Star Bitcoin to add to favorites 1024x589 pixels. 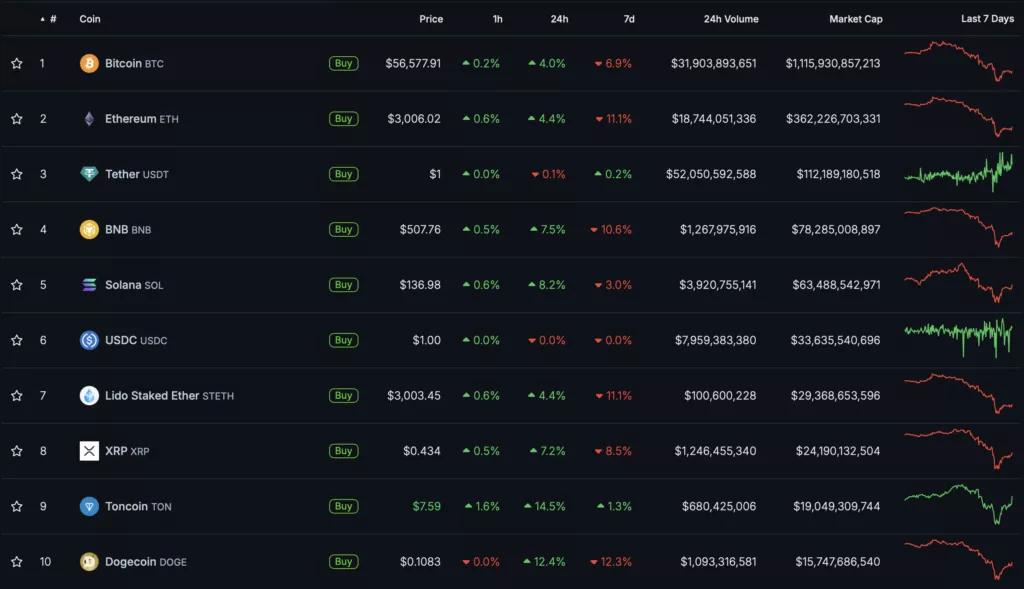pyautogui.click(x=17, y=63)
